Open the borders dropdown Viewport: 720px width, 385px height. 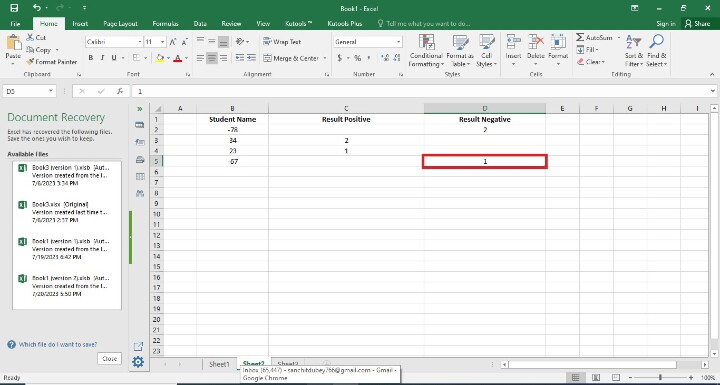pyautogui.click(x=146, y=58)
